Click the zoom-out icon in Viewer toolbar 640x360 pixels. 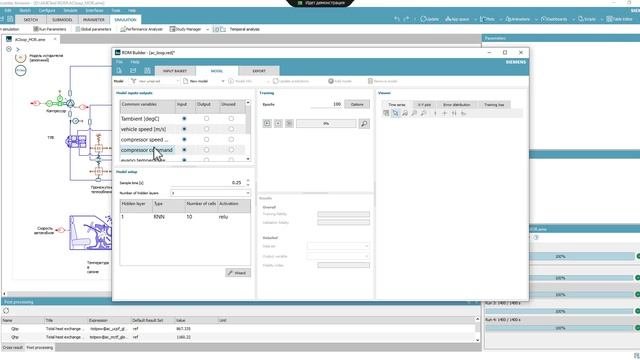pos(423,113)
